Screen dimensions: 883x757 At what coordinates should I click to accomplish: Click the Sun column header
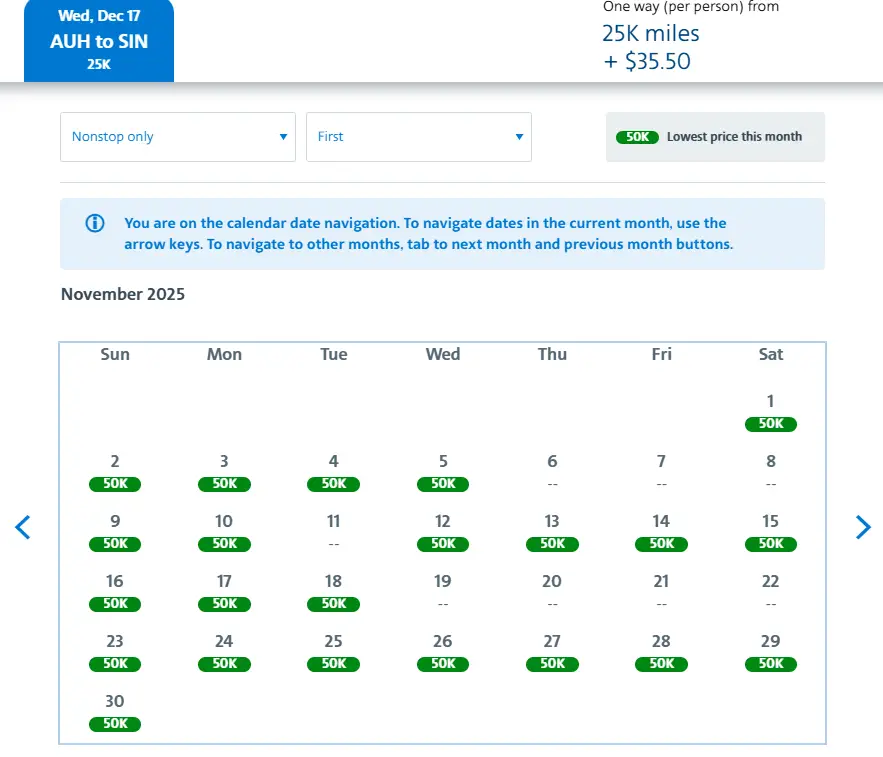[115, 354]
